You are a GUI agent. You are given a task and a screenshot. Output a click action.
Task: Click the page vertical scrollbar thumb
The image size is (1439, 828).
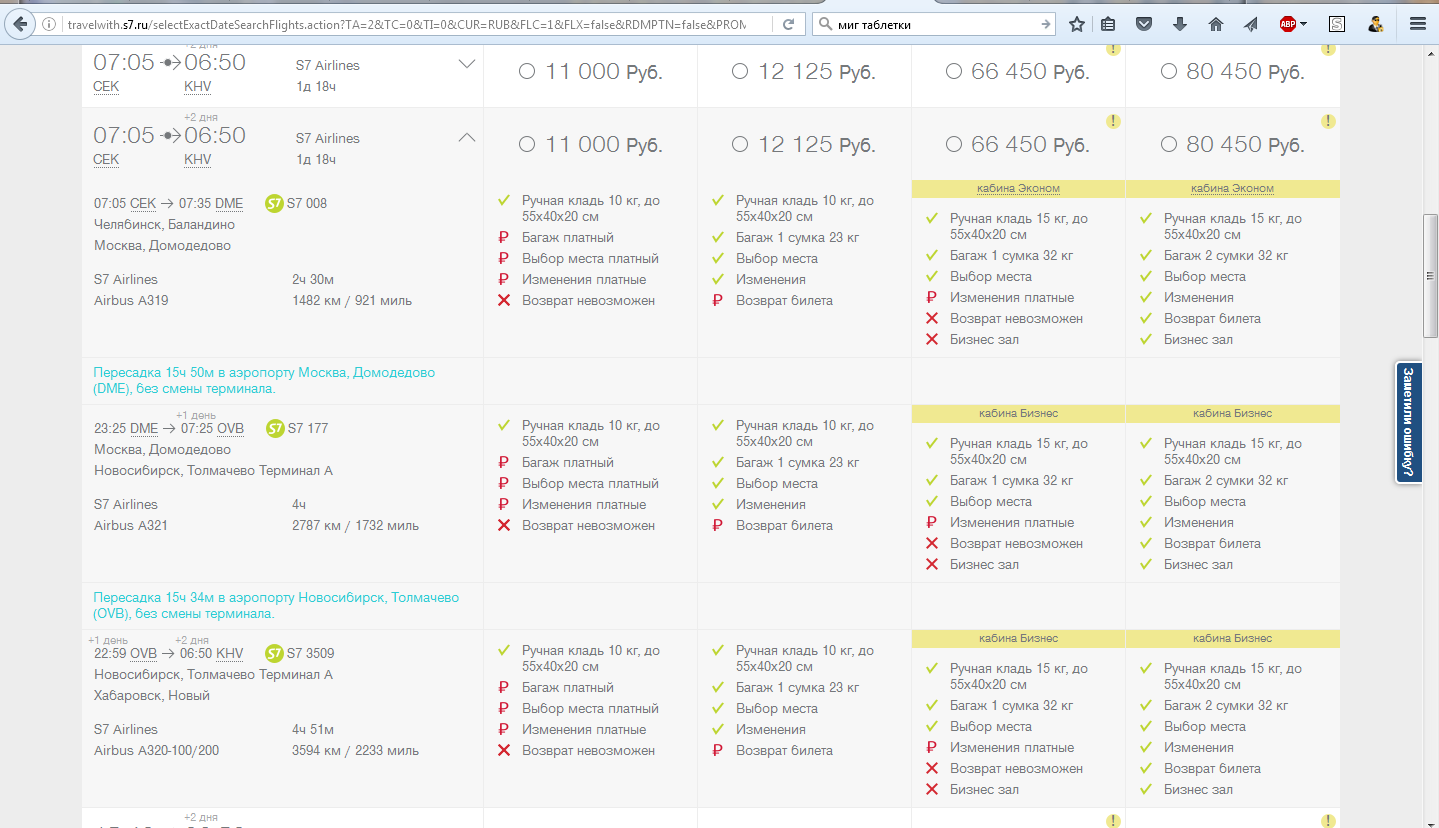pyautogui.click(x=1431, y=276)
